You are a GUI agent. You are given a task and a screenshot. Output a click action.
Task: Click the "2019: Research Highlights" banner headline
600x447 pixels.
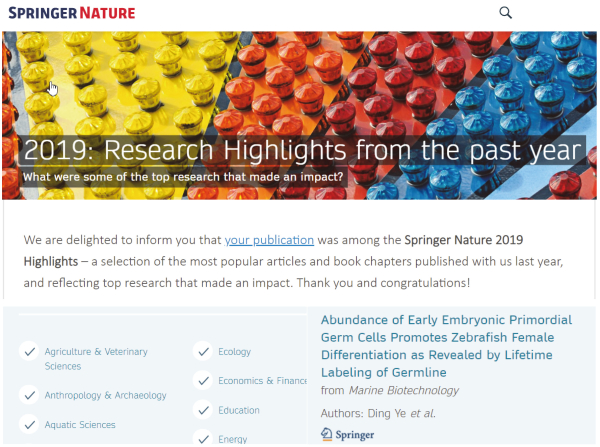coord(300,150)
